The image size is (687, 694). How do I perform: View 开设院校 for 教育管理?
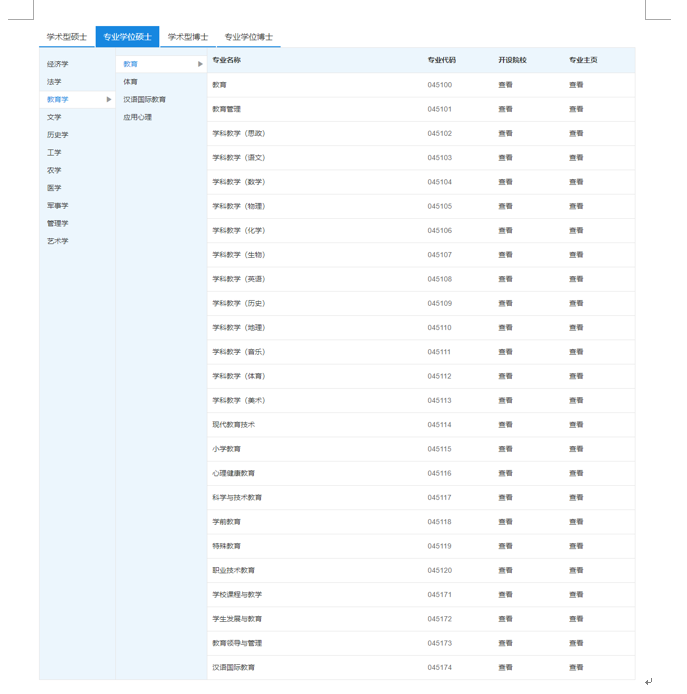click(505, 109)
